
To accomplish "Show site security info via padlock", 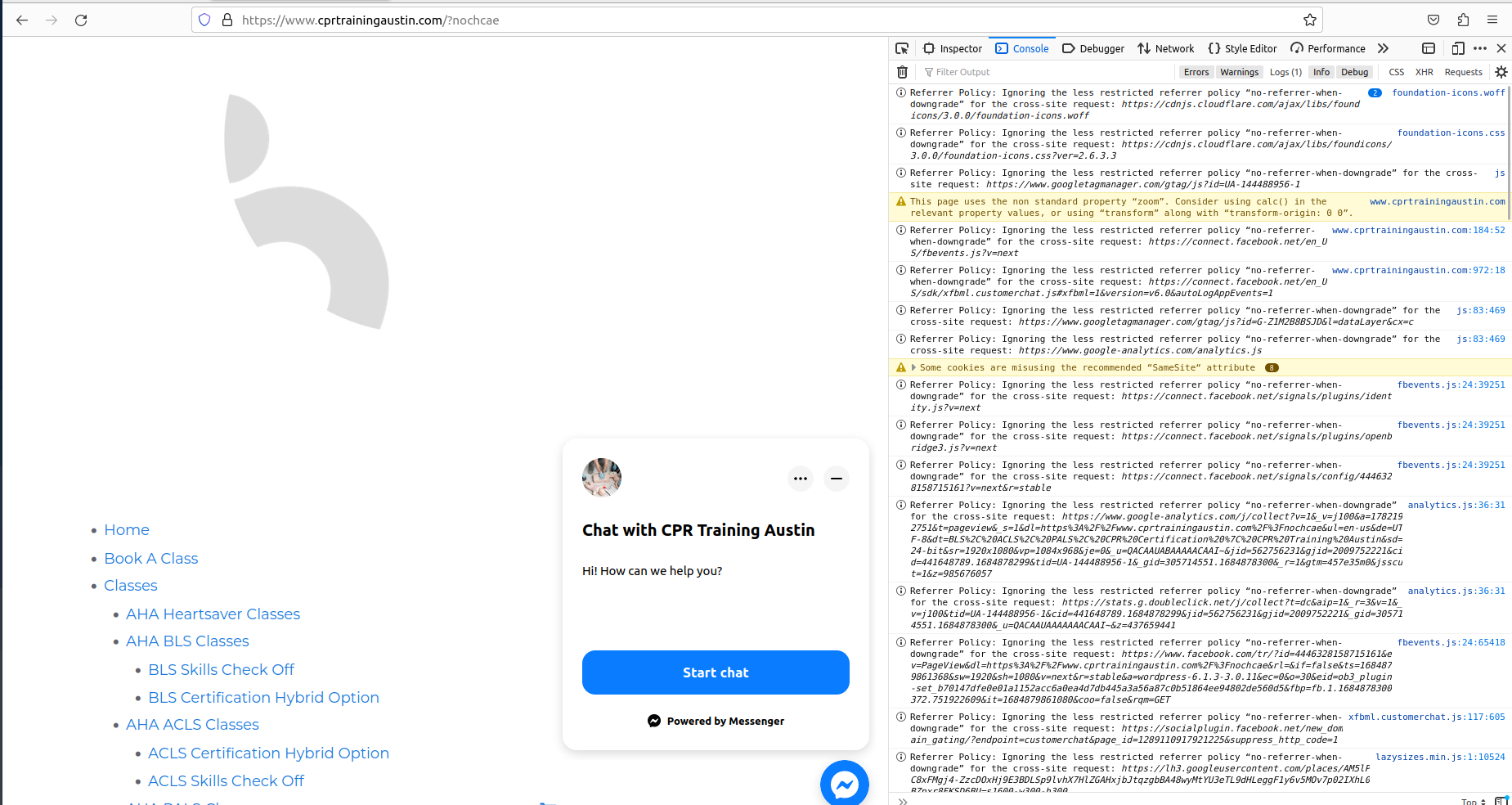I will (227, 20).
